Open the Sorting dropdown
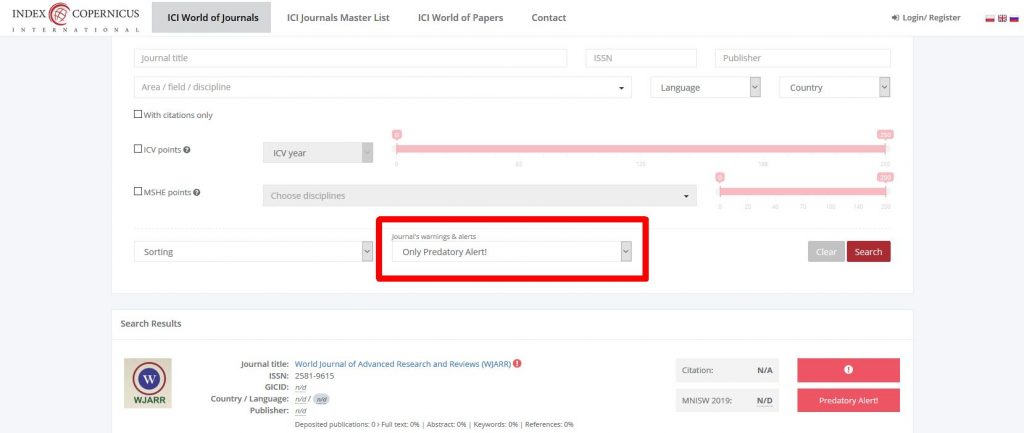This screenshot has width=1024, height=433. 253,251
